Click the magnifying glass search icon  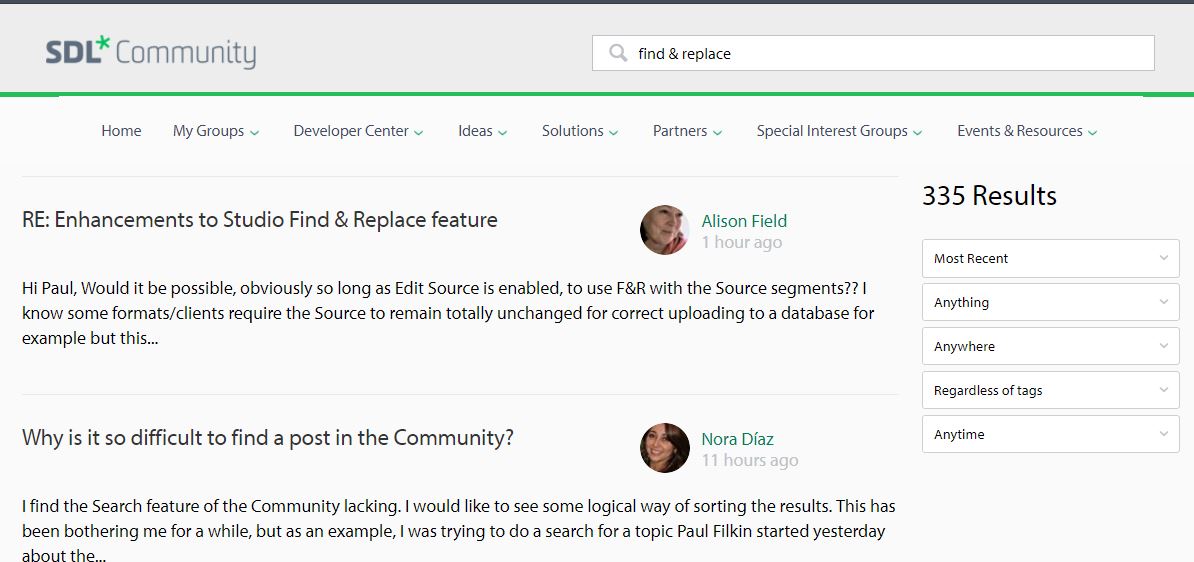(x=618, y=53)
